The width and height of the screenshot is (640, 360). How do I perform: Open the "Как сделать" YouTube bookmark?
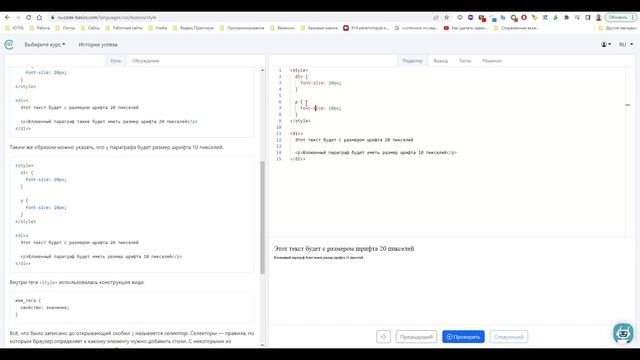point(466,28)
